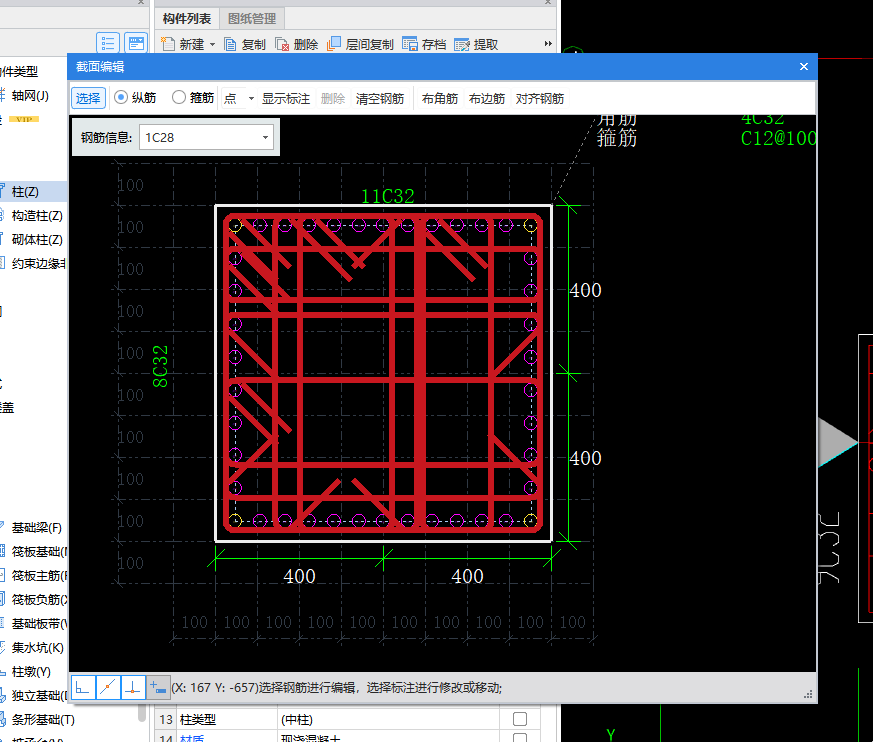The height and width of the screenshot is (742, 873).
Task: Select the 纵筋 (longitudinal bar) radio button
Action: [x=121, y=97]
